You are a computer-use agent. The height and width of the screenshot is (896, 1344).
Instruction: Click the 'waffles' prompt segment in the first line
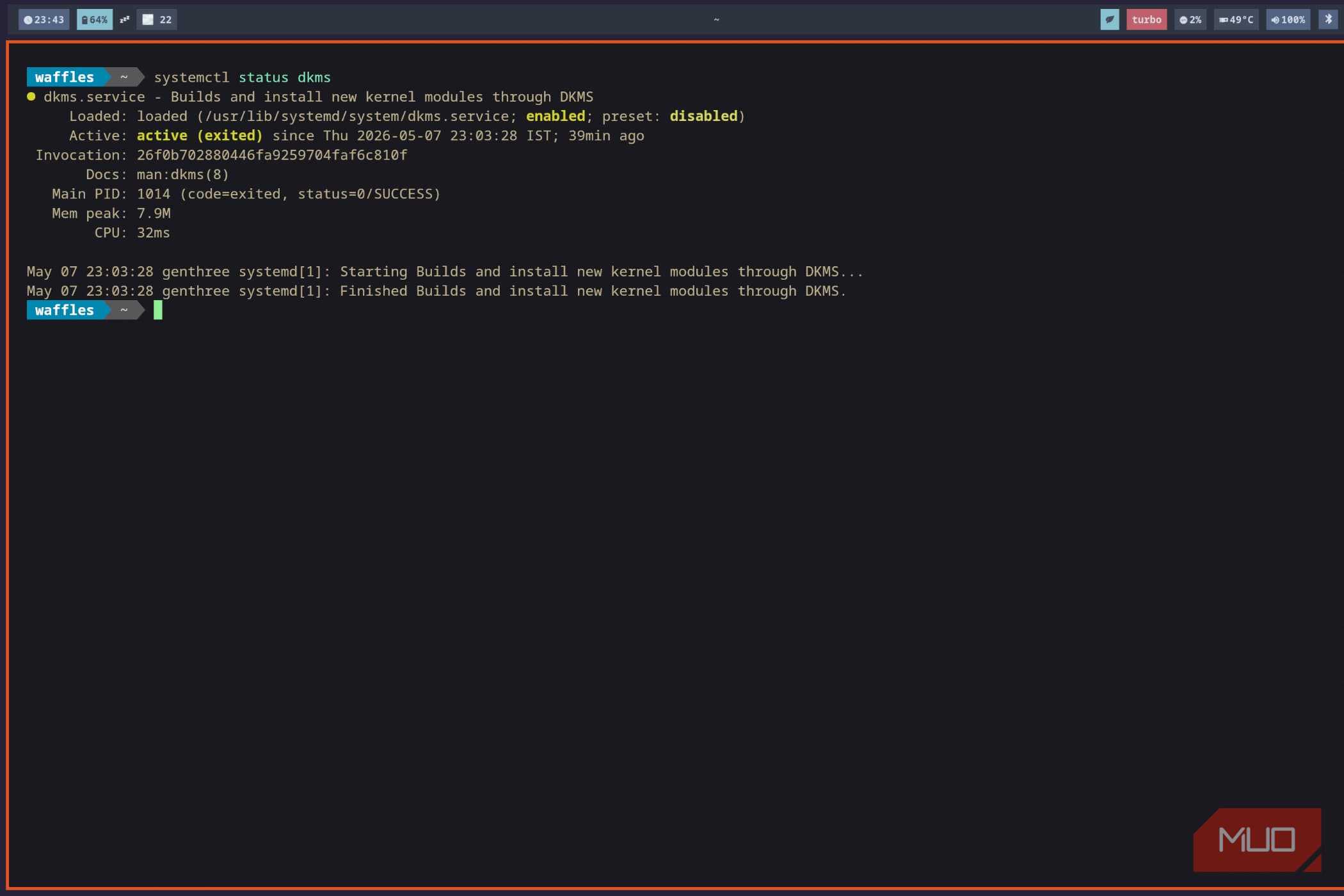65,77
